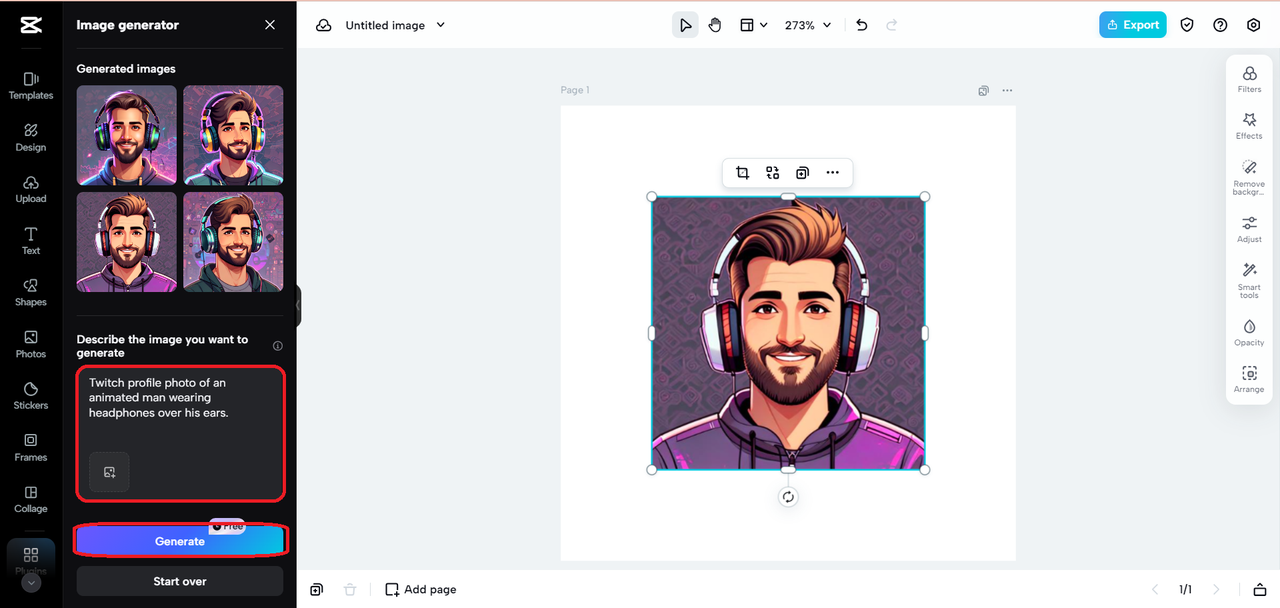Open the Collage sidebar panel
Image resolution: width=1280 pixels, height=608 pixels.
click(x=31, y=500)
